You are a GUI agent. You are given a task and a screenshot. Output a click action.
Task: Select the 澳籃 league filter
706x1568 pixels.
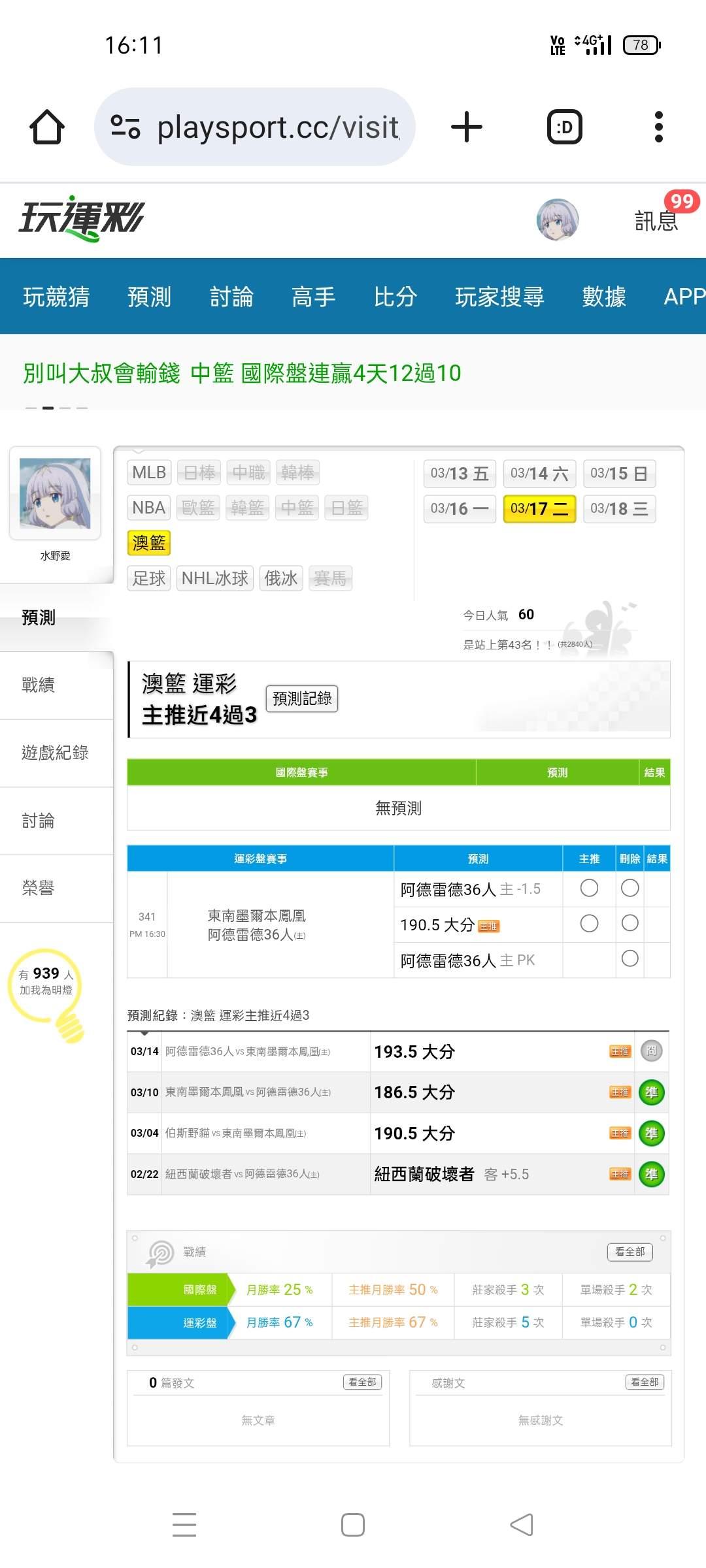[x=149, y=543]
